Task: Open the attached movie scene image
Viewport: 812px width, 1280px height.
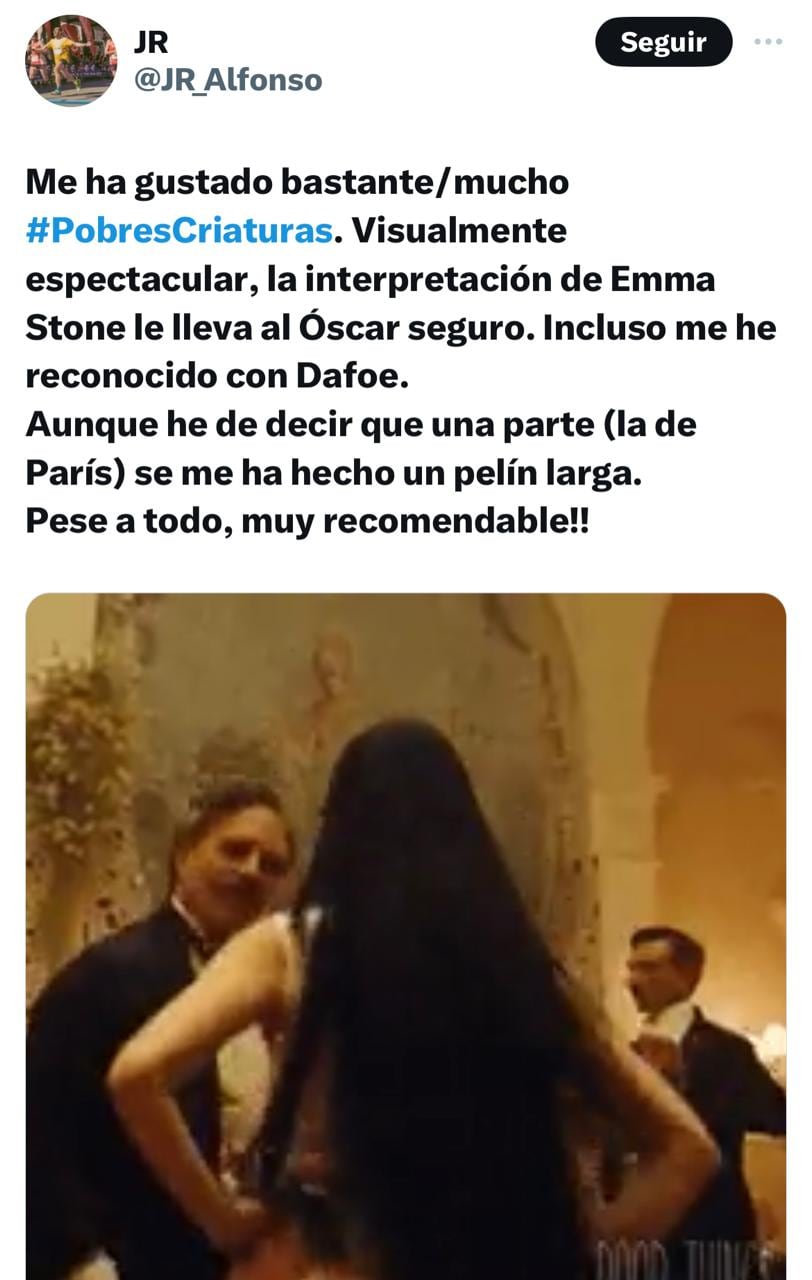Action: pos(406,936)
